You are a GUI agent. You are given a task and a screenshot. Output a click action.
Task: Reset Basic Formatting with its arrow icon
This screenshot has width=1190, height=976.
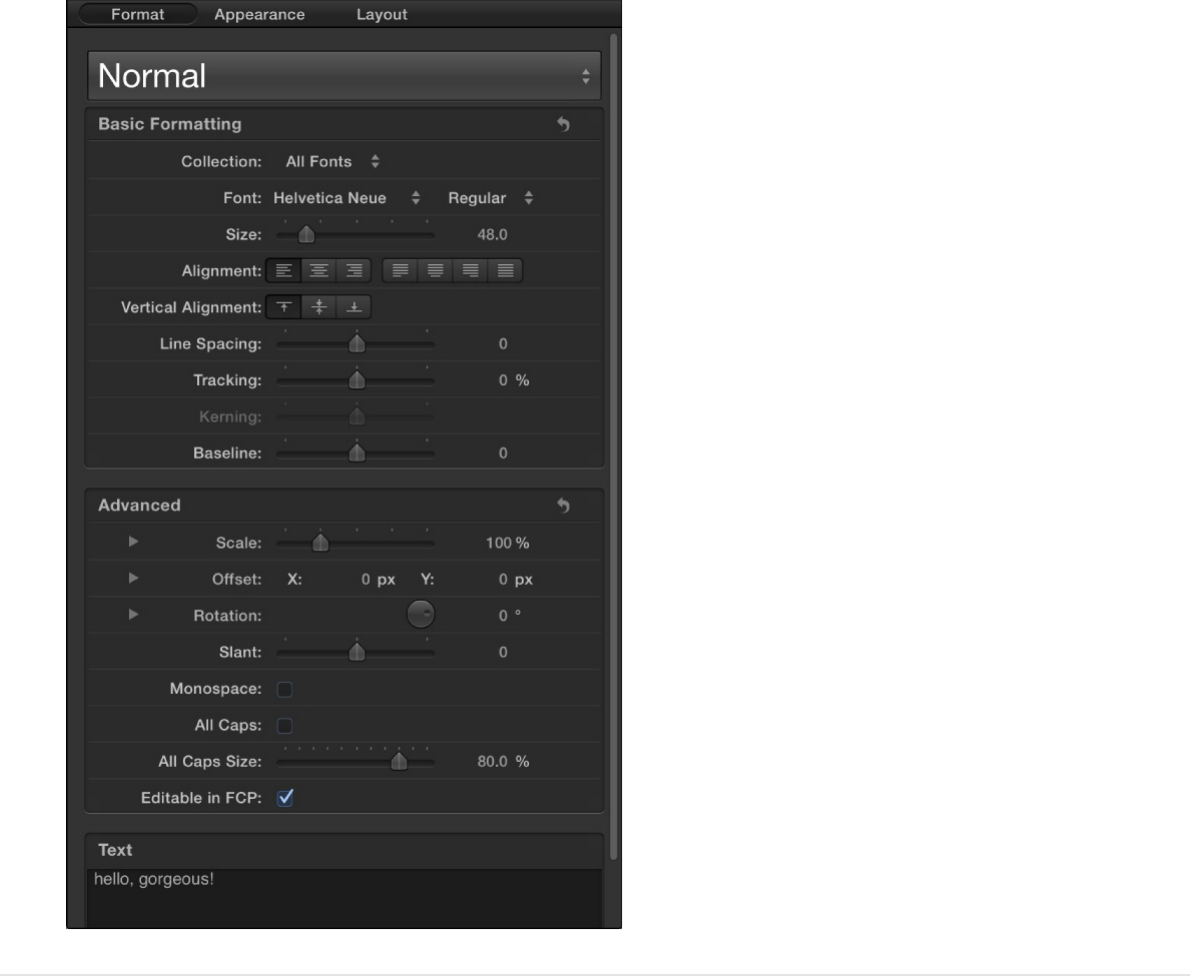pos(563,124)
